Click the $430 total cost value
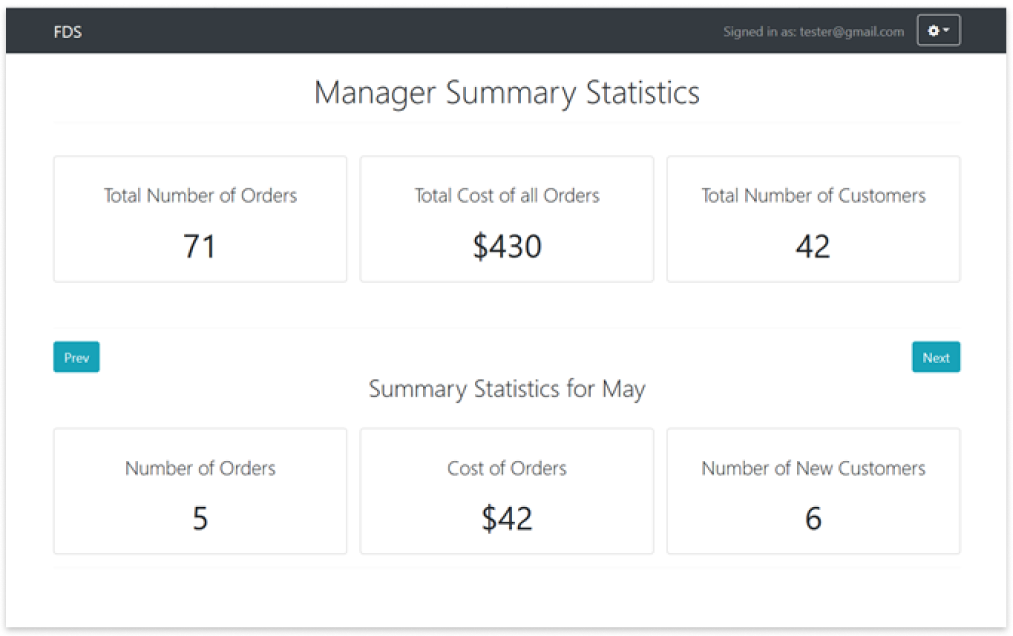This screenshot has width=1013, height=636. 507,246
